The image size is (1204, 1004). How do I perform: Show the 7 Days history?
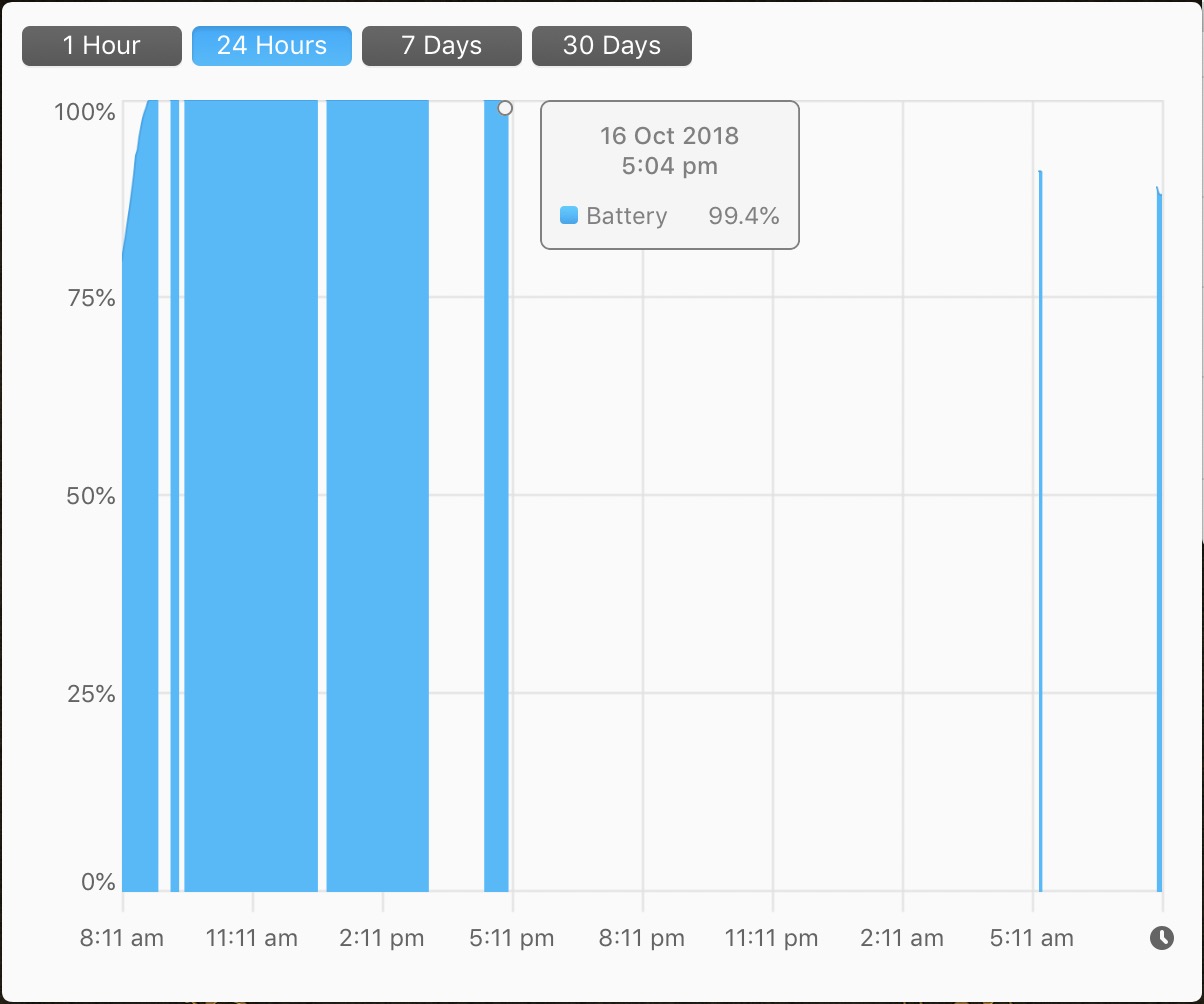442,46
